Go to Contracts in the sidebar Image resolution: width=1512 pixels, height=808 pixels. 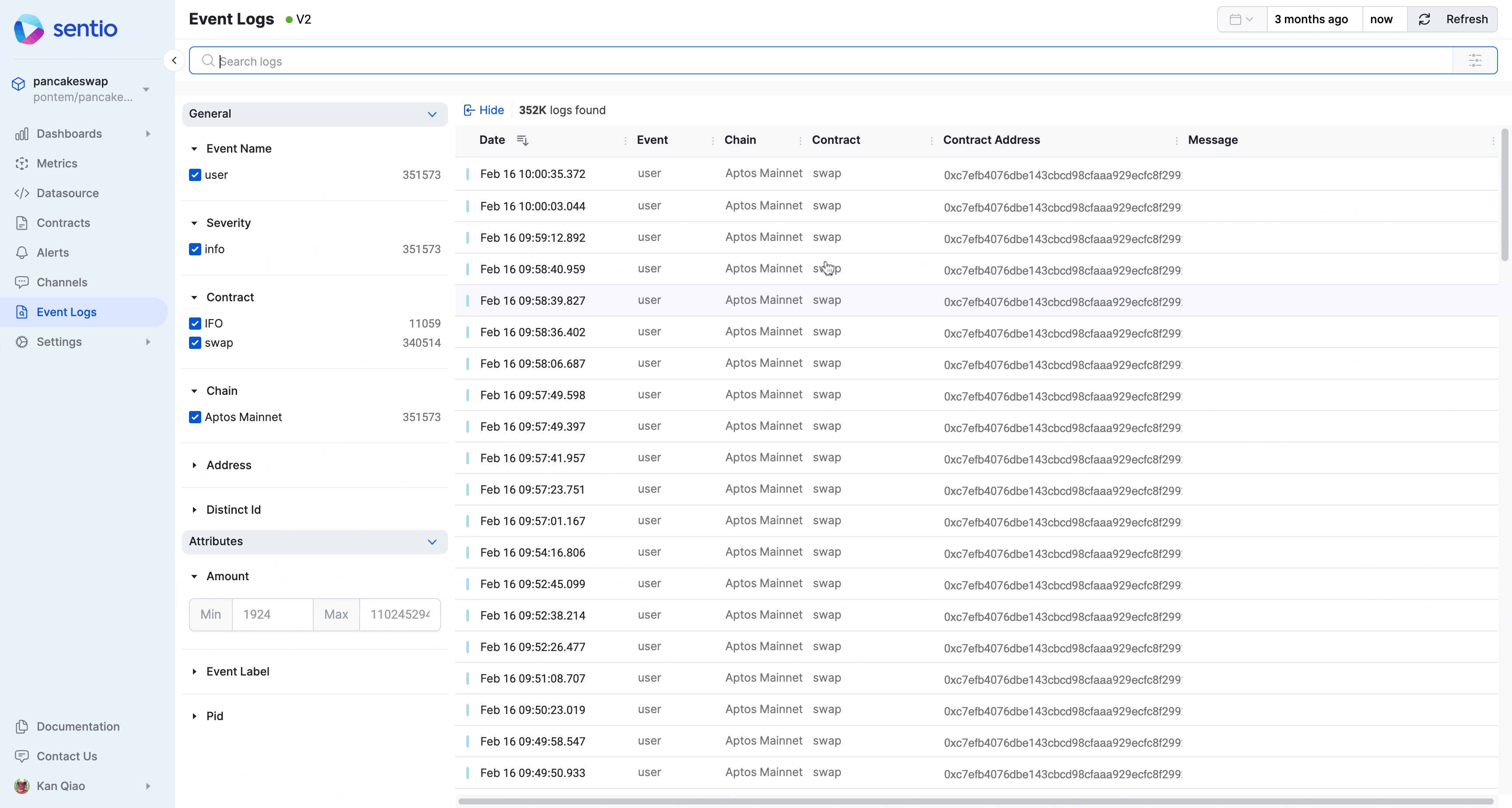point(63,223)
